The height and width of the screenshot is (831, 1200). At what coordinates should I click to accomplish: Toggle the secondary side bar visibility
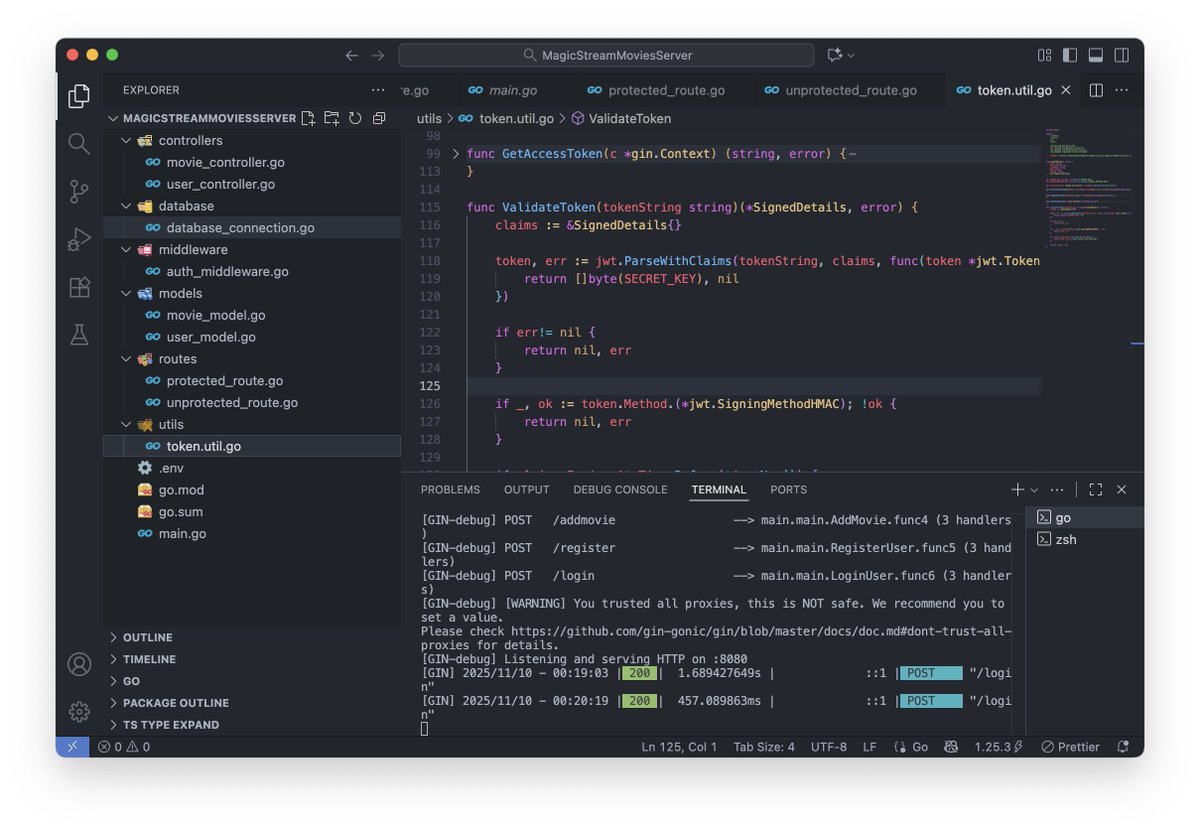point(1122,55)
